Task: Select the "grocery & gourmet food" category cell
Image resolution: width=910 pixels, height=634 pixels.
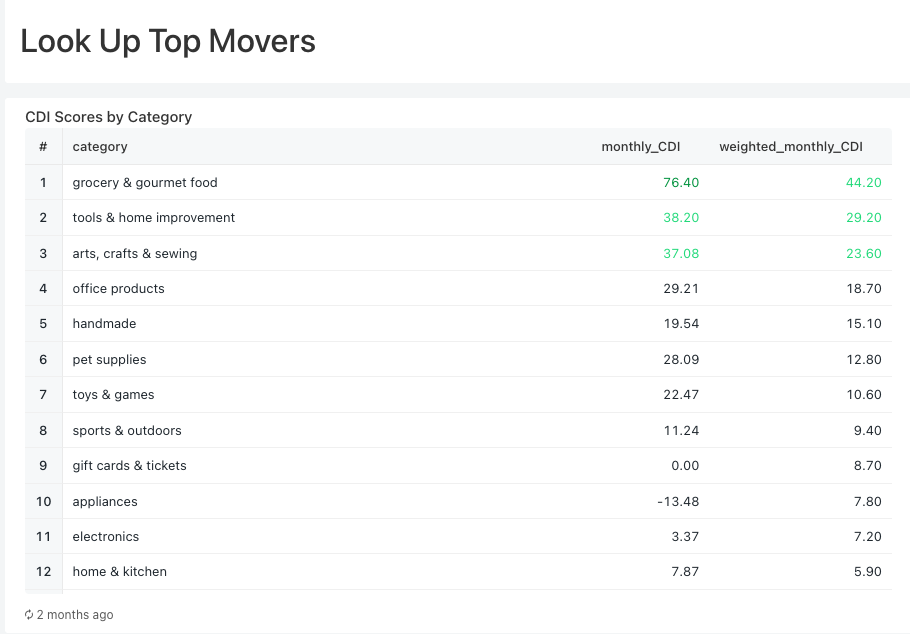Action: point(145,183)
